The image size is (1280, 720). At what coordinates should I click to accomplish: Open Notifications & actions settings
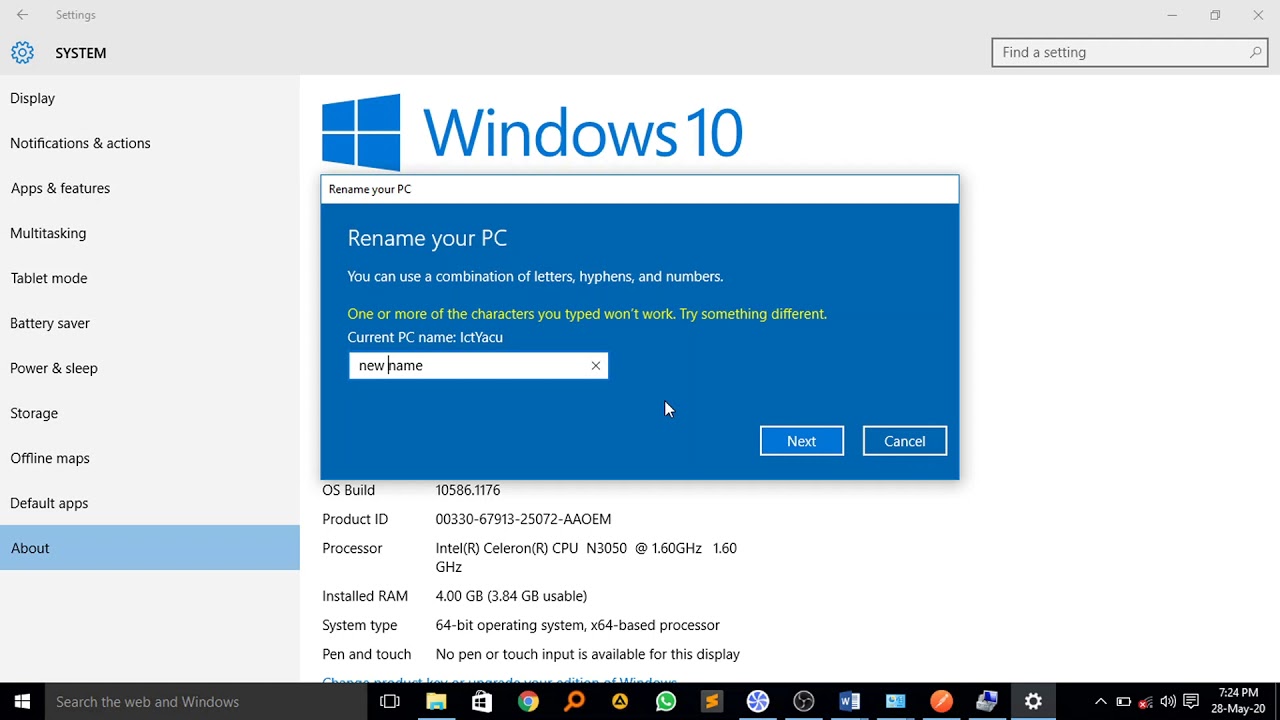(150, 143)
